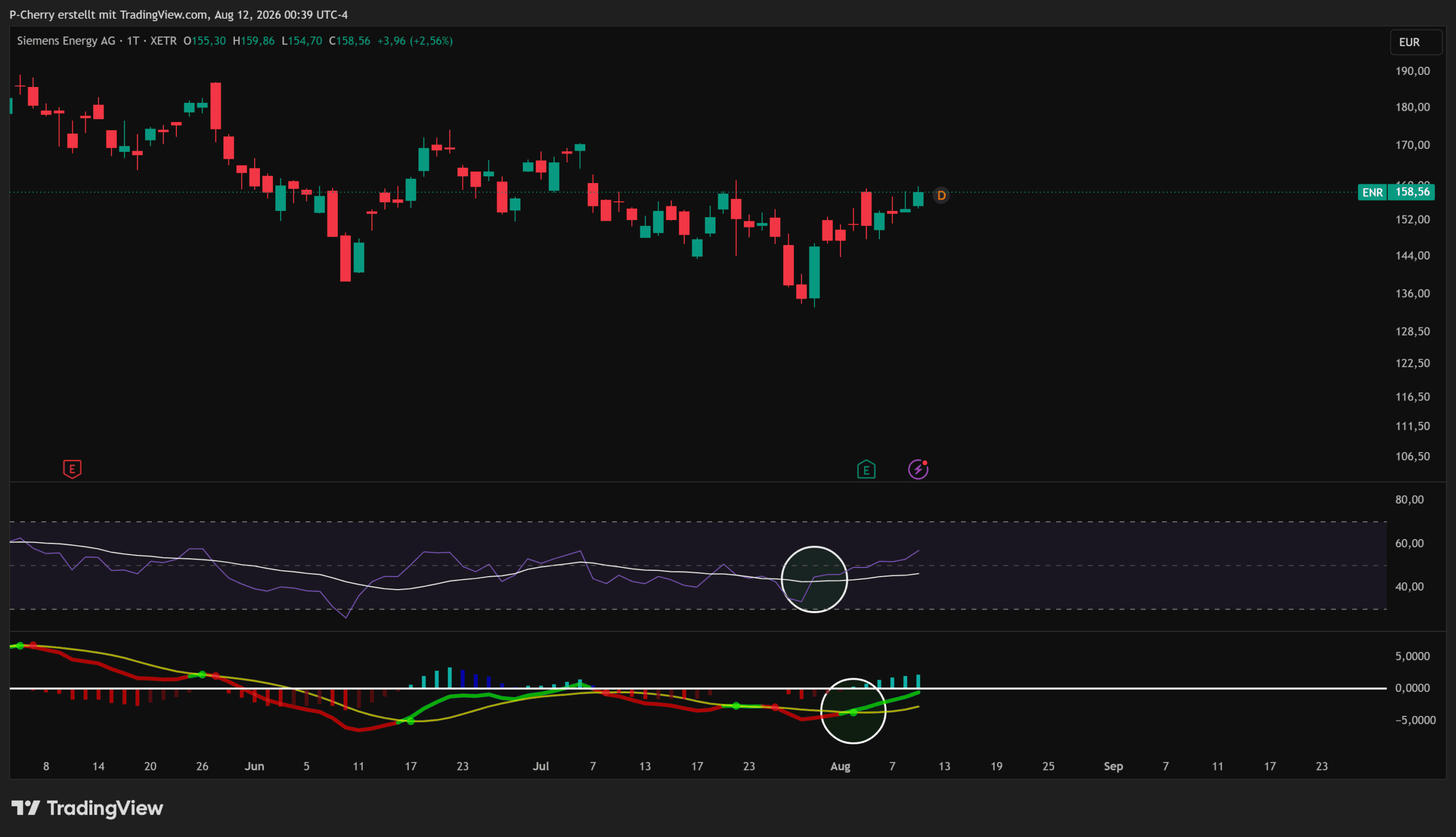Click the 170,00 price axis label
The image size is (1456, 837).
(1412, 145)
